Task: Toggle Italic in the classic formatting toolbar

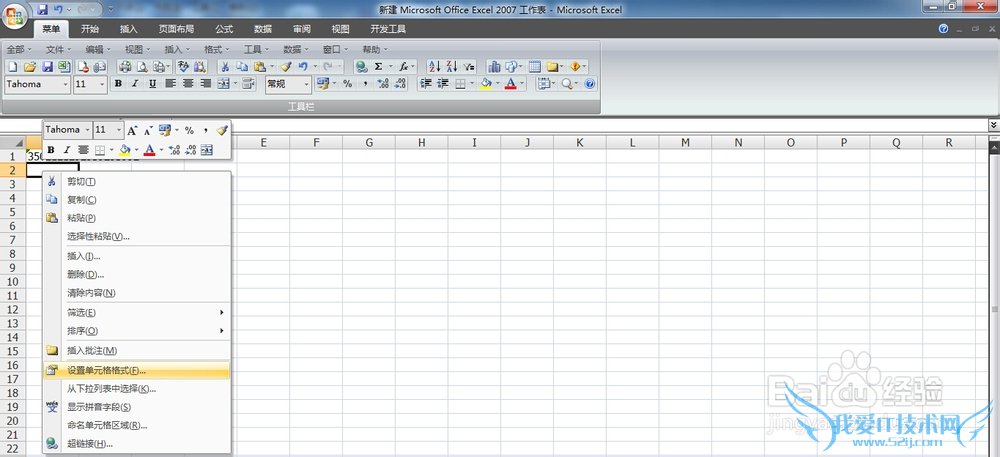Action: pyautogui.click(x=135, y=84)
